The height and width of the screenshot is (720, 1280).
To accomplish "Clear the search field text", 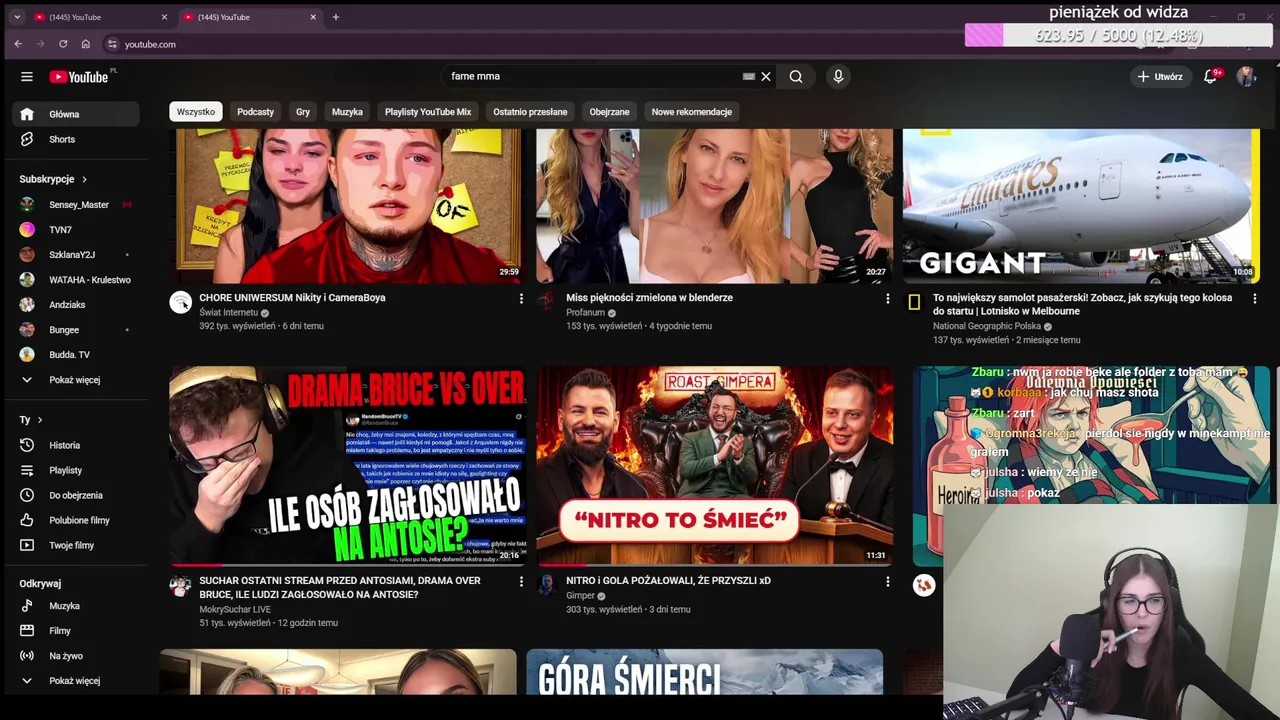I will click(x=766, y=76).
